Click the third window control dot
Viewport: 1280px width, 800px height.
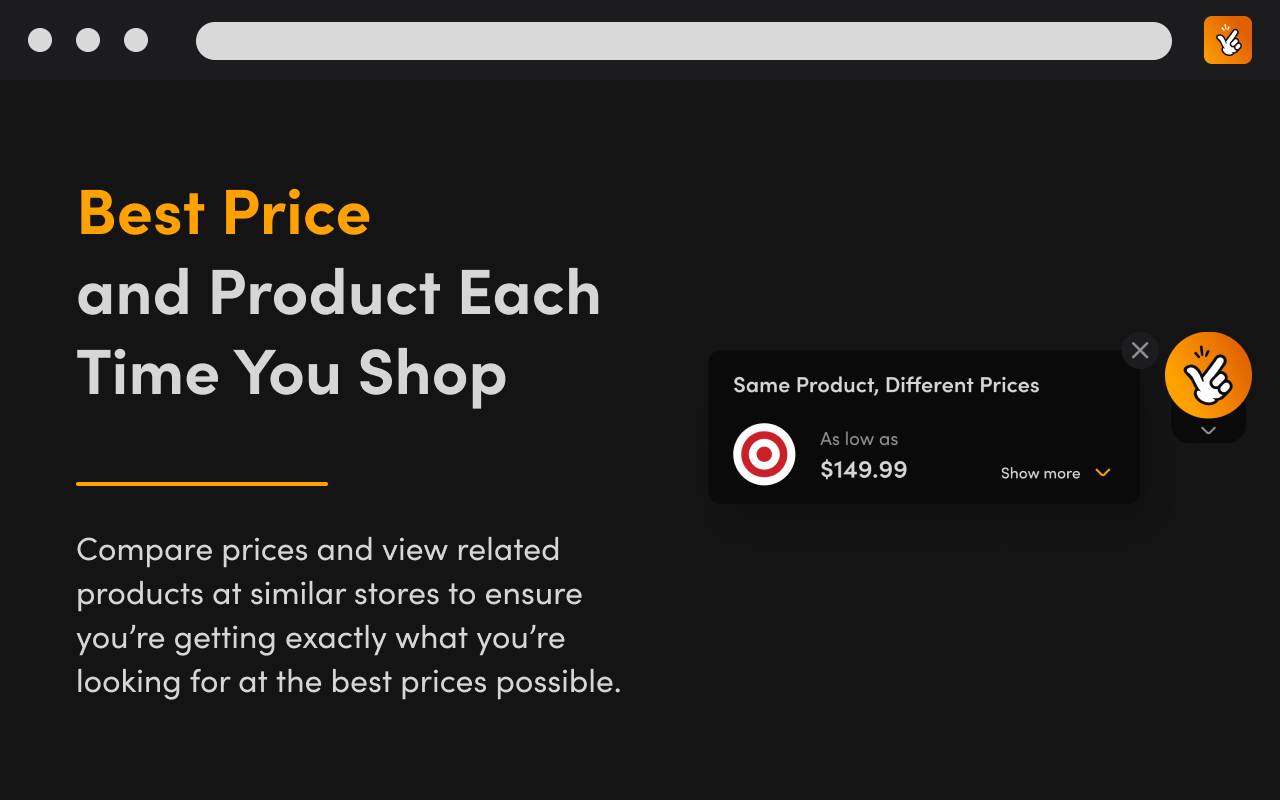(136, 40)
